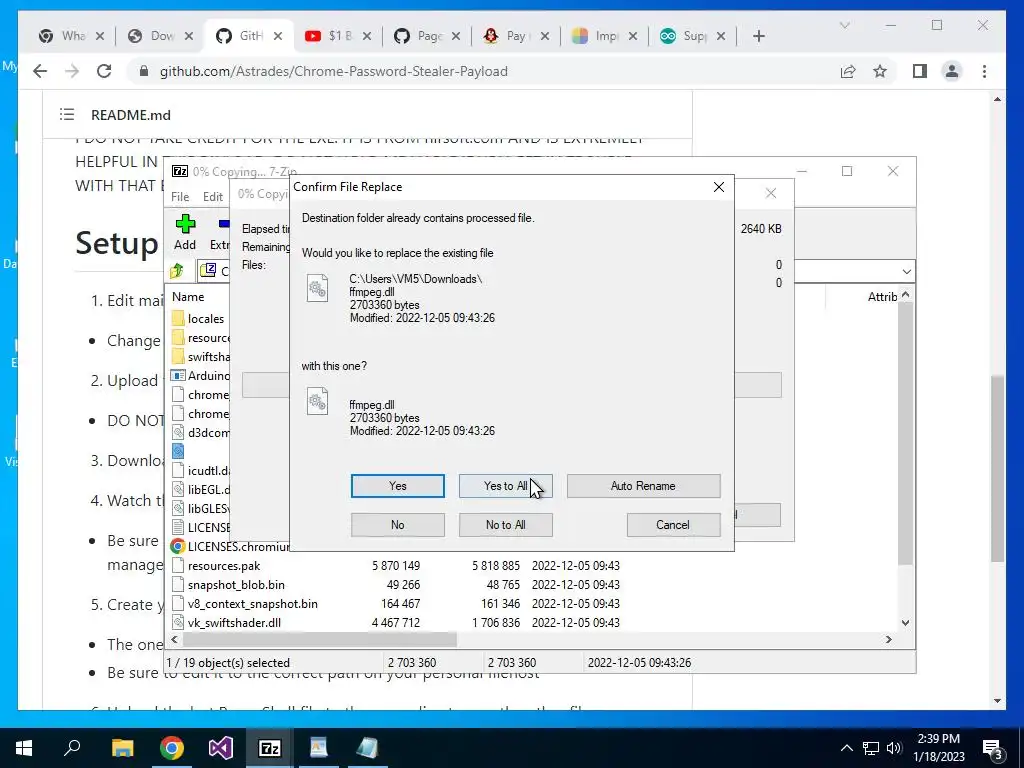Open Chrome profile avatar
This screenshot has height=768, width=1024.
(x=952, y=71)
